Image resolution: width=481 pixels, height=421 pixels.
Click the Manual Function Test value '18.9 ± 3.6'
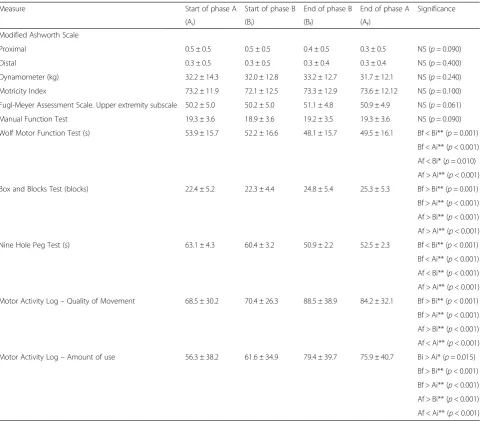(259, 119)
